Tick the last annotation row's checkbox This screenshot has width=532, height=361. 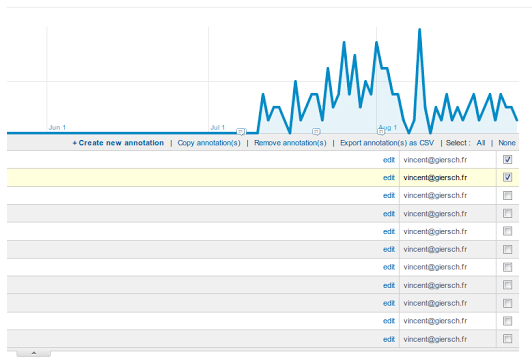coord(507,339)
